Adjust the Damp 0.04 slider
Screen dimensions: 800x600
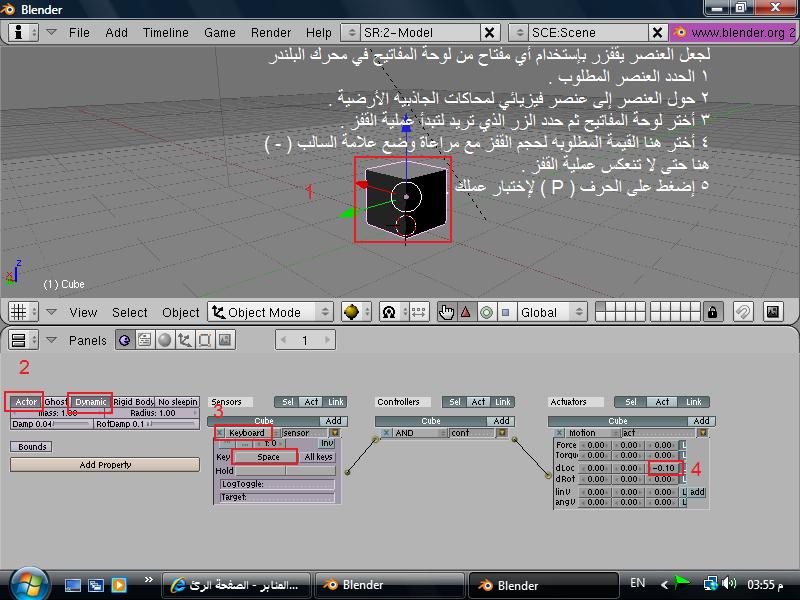click(x=52, y=424)
